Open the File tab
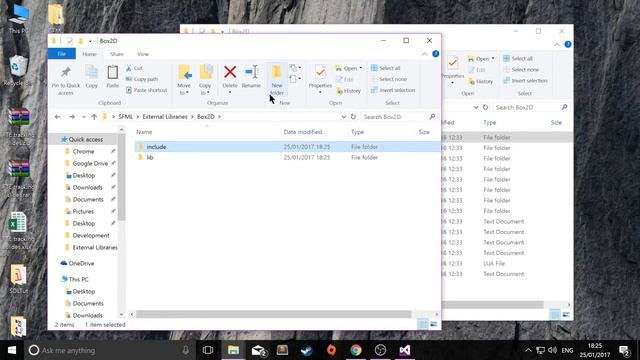 (62, 54)
